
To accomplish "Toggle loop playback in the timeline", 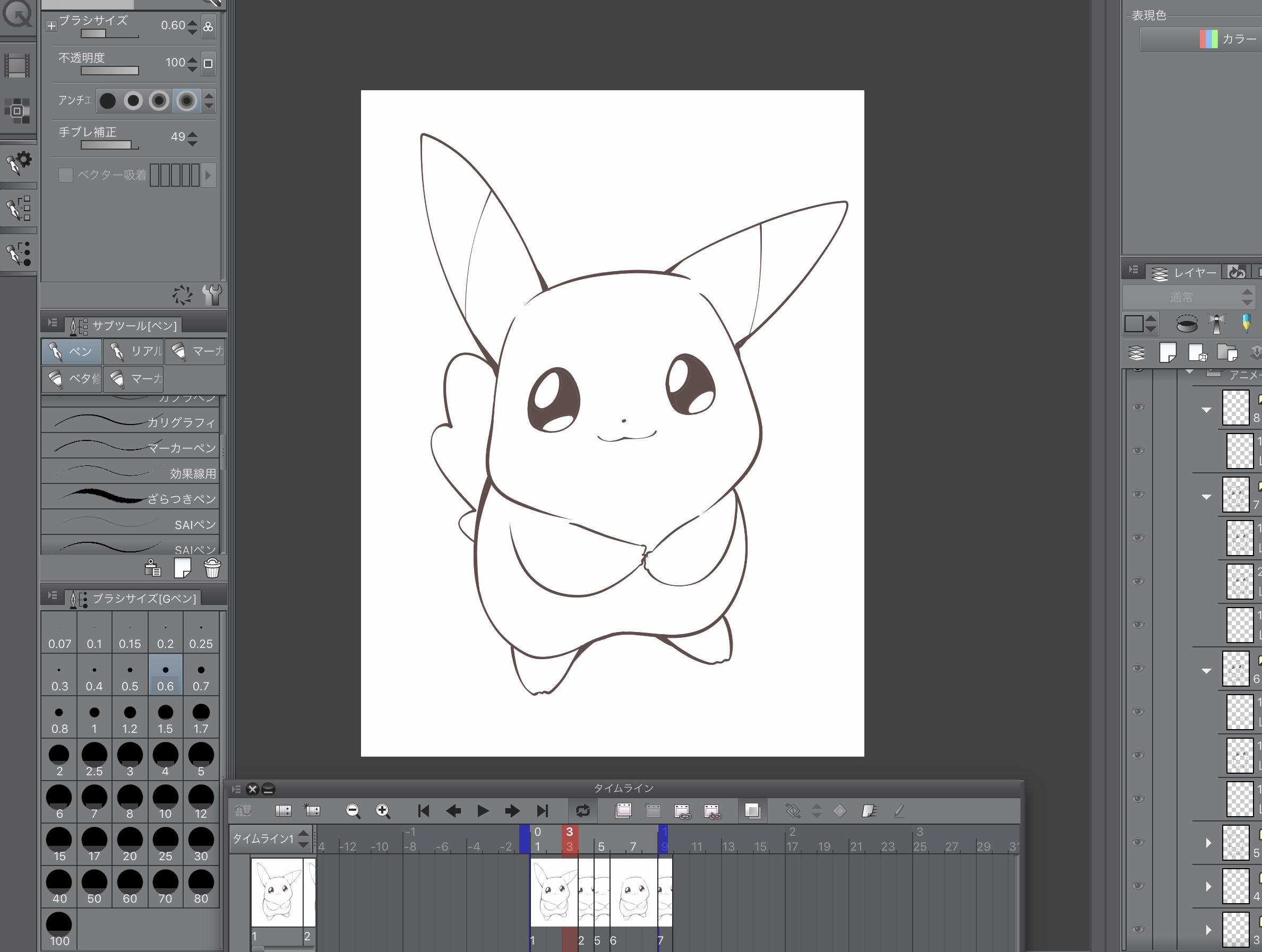I will 582,810.
